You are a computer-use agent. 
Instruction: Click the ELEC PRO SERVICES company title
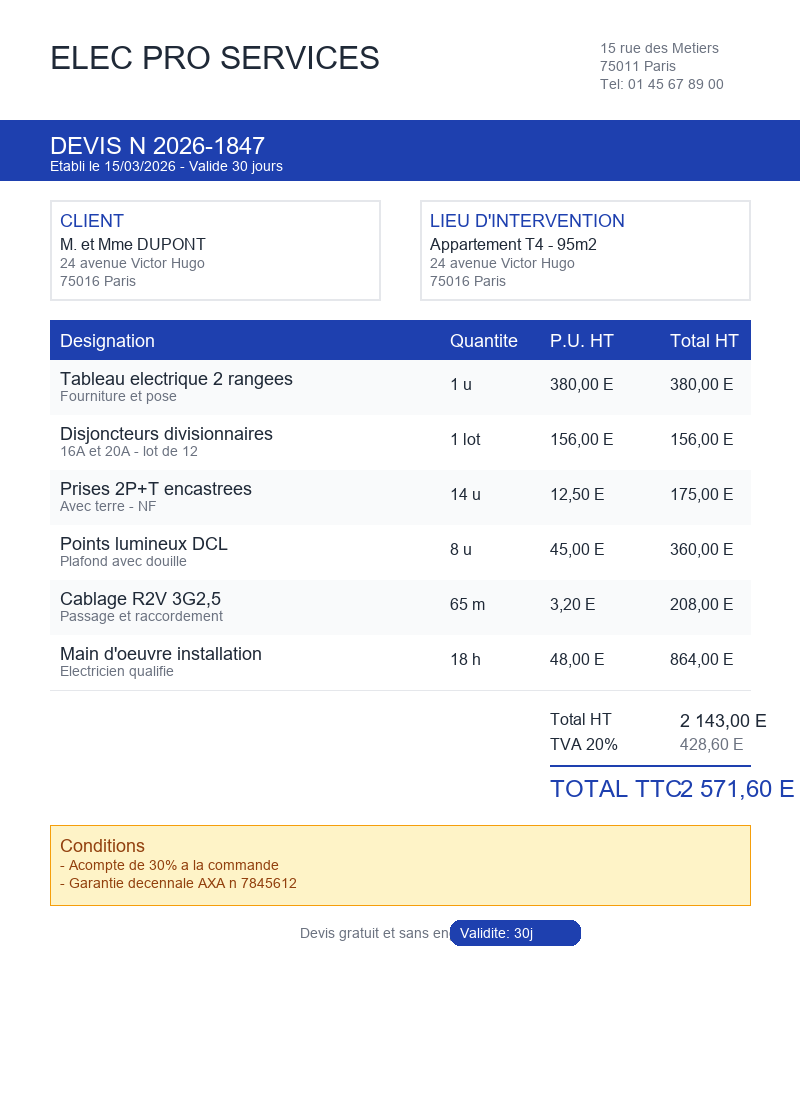pyautogui.click(x=215, y=59)
